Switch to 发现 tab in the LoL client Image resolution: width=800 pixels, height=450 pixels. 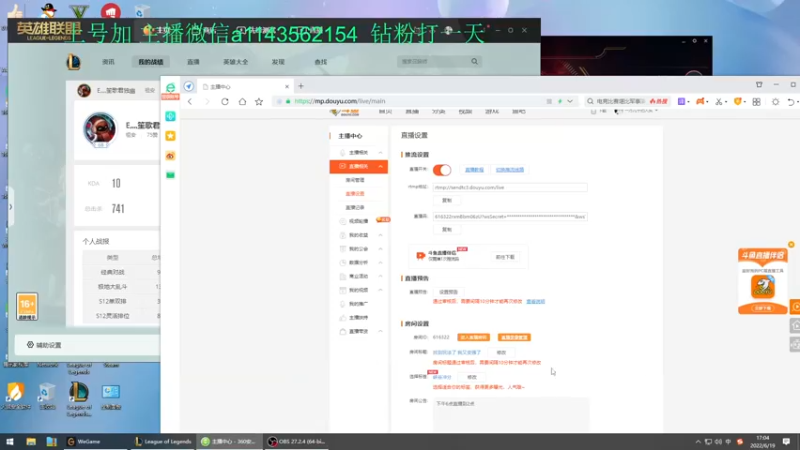278,62
